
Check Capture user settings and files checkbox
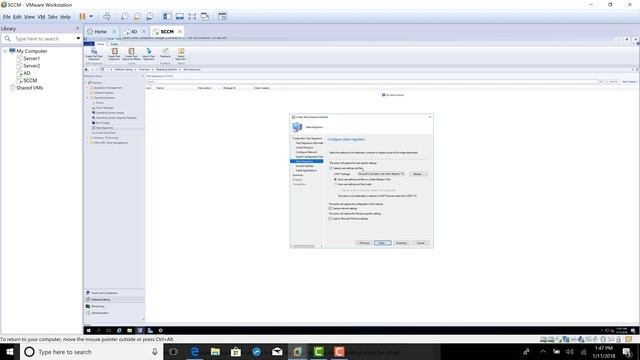point(331,168)
